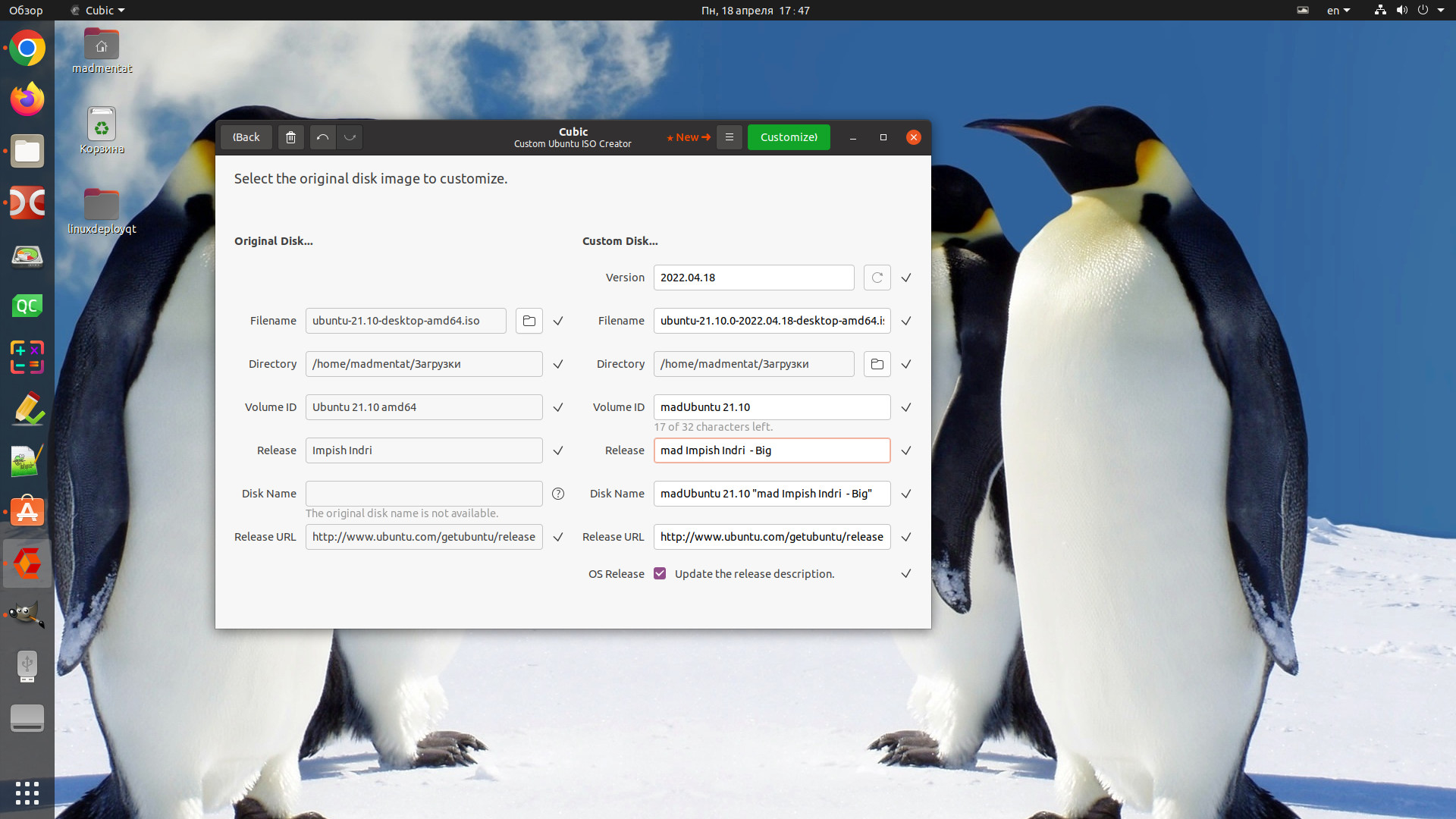Open linuxdeployqt folder on desktop
Viewport: 1456px width, 819px height.
point(102,211)
